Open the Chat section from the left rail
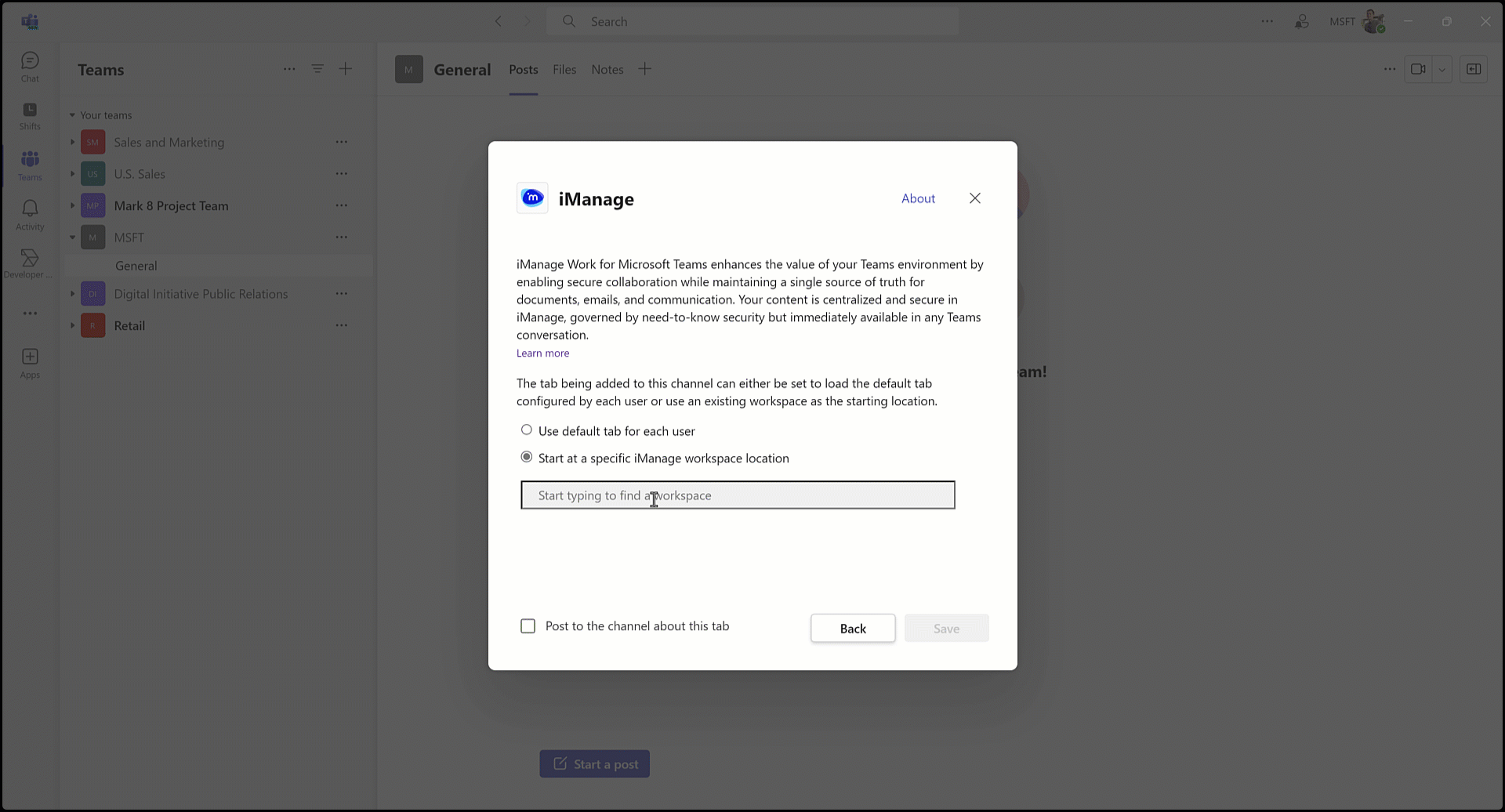This screenshot has width=1505, height=812. point(30,67)
